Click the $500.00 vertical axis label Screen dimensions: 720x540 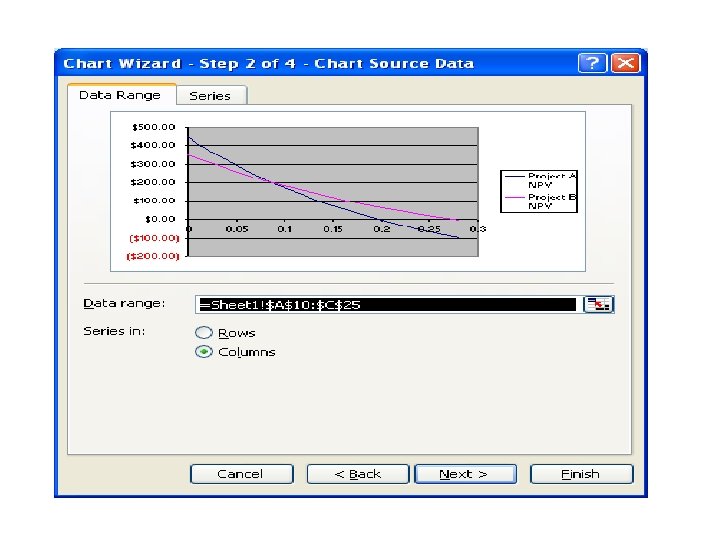[154, 127]
